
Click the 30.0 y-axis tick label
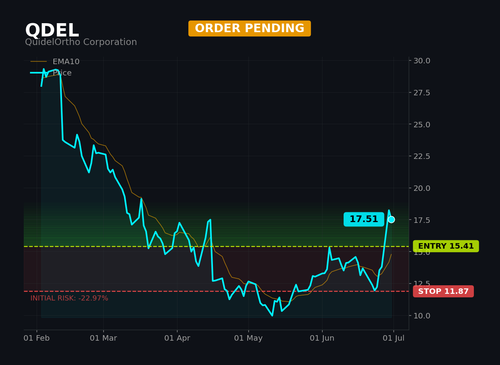(x=422, y=61)
